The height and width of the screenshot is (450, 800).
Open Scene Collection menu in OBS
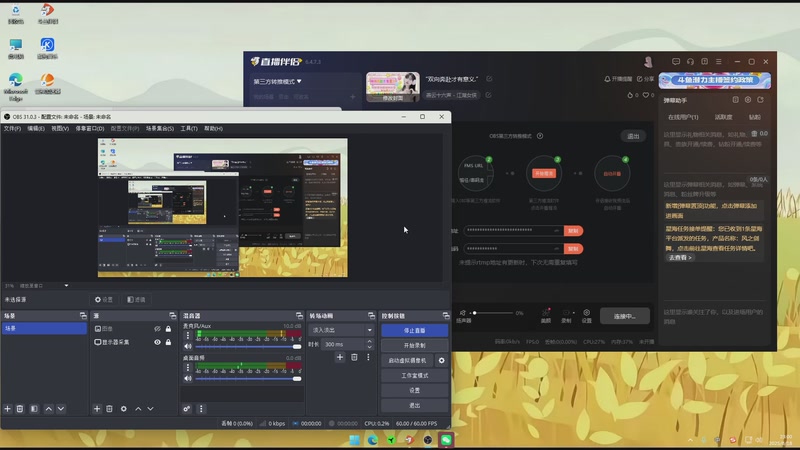pyautogui.click(x=160, y=129)
